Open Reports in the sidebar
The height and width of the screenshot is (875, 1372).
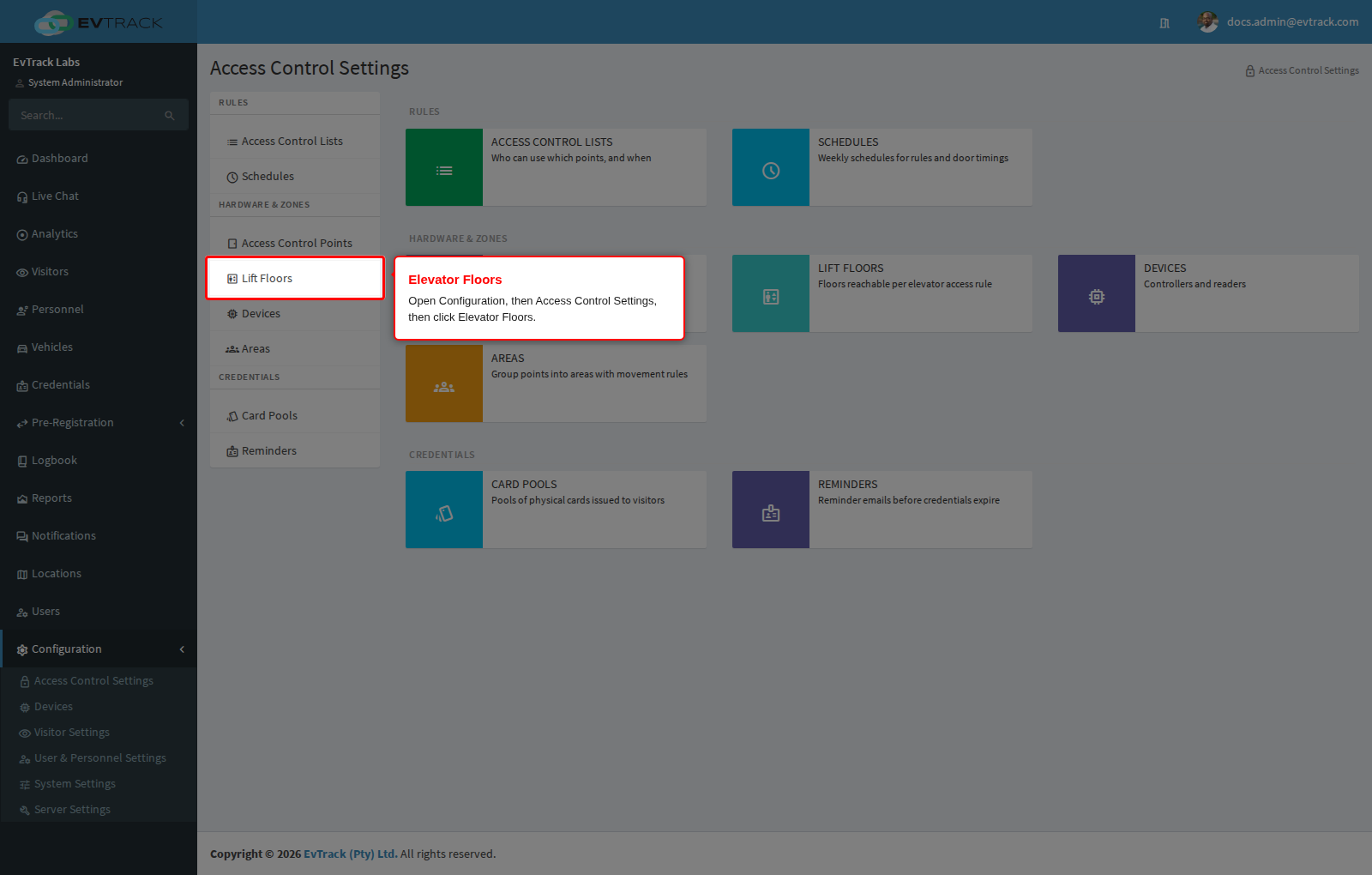coord(99,498)
